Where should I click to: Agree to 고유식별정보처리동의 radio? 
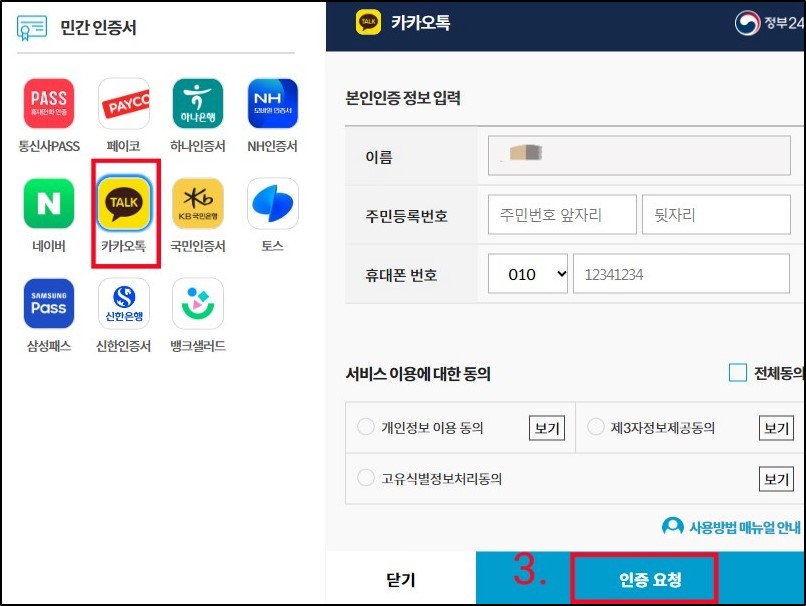point(365,478)
